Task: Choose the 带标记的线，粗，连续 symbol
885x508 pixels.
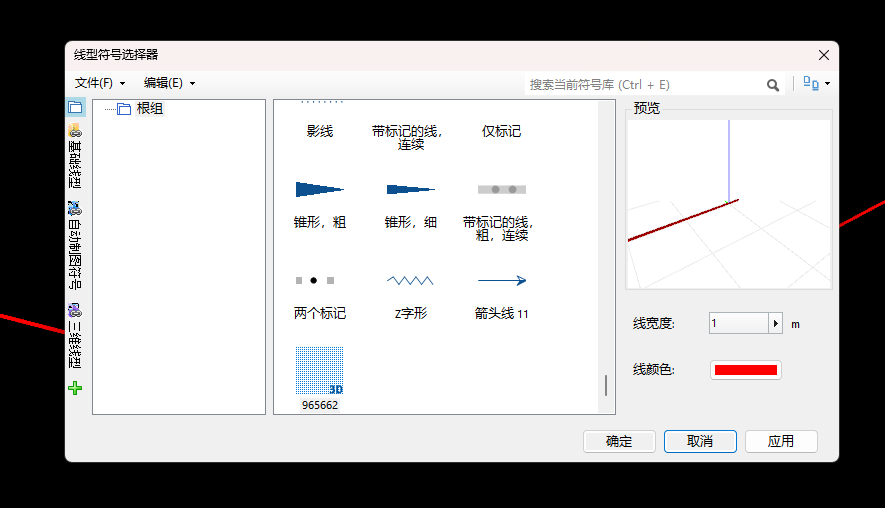Action: (x=501, y=190)
